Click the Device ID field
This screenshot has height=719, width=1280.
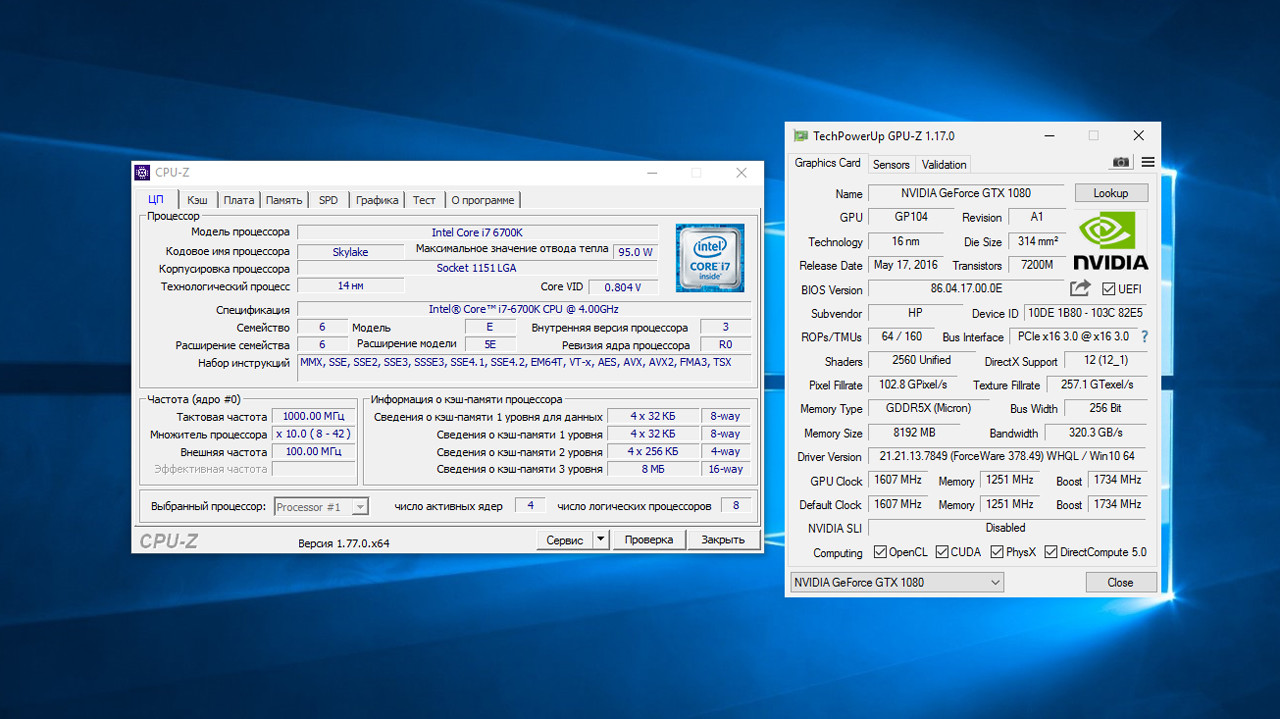point(1086,313)
